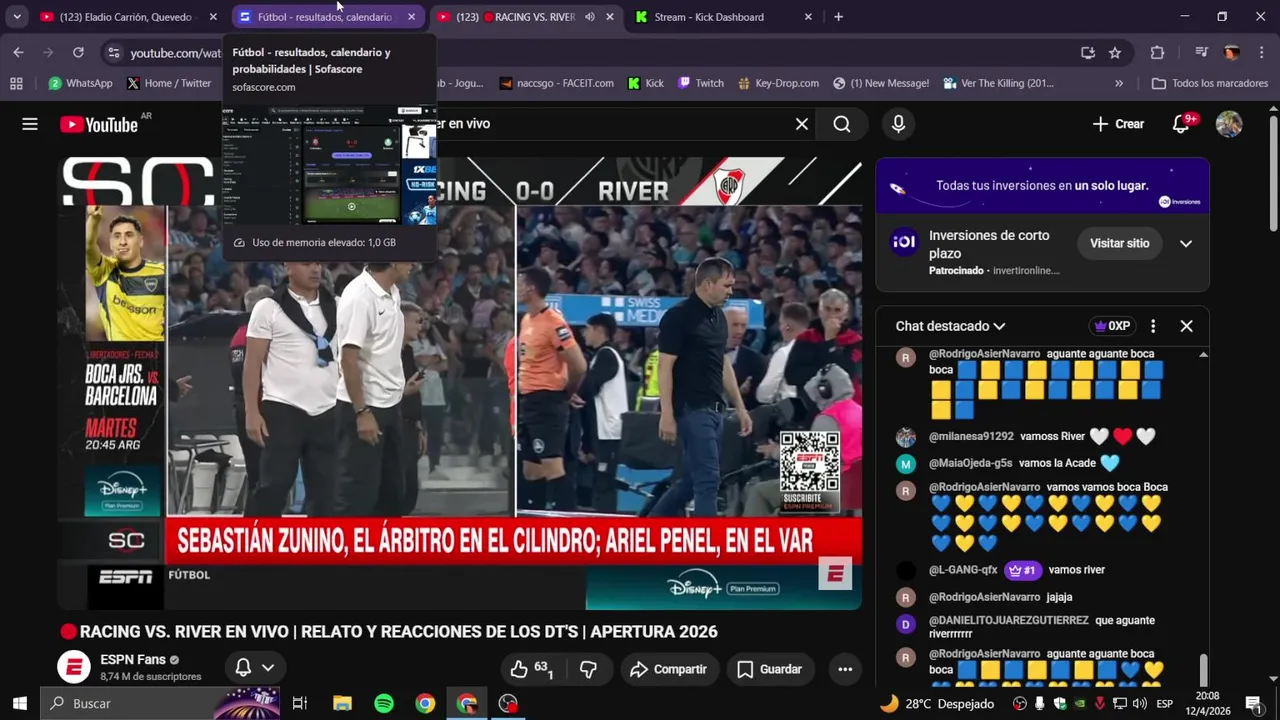Open the Chrome profile avatar

coord(1232,53)
